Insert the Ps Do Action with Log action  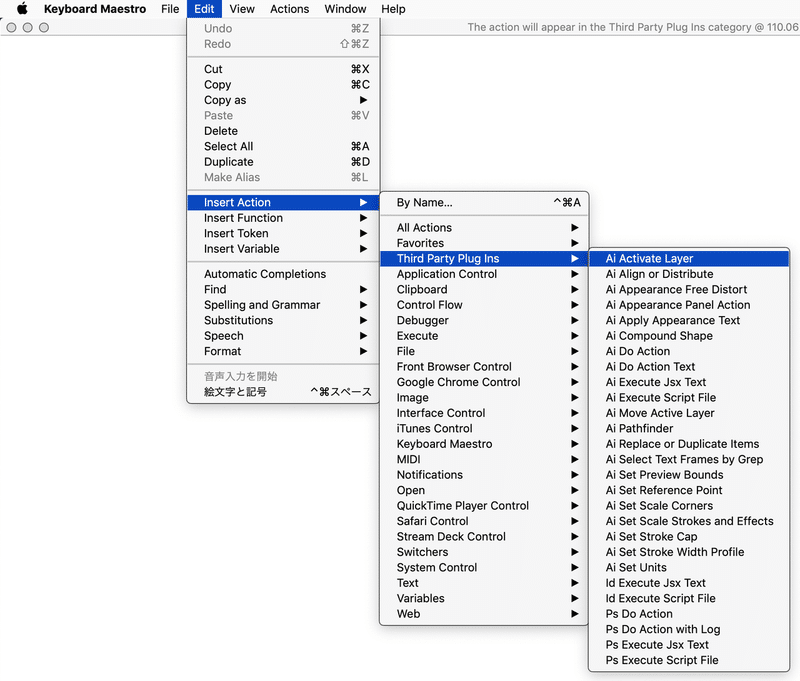(x=689, y=629)
